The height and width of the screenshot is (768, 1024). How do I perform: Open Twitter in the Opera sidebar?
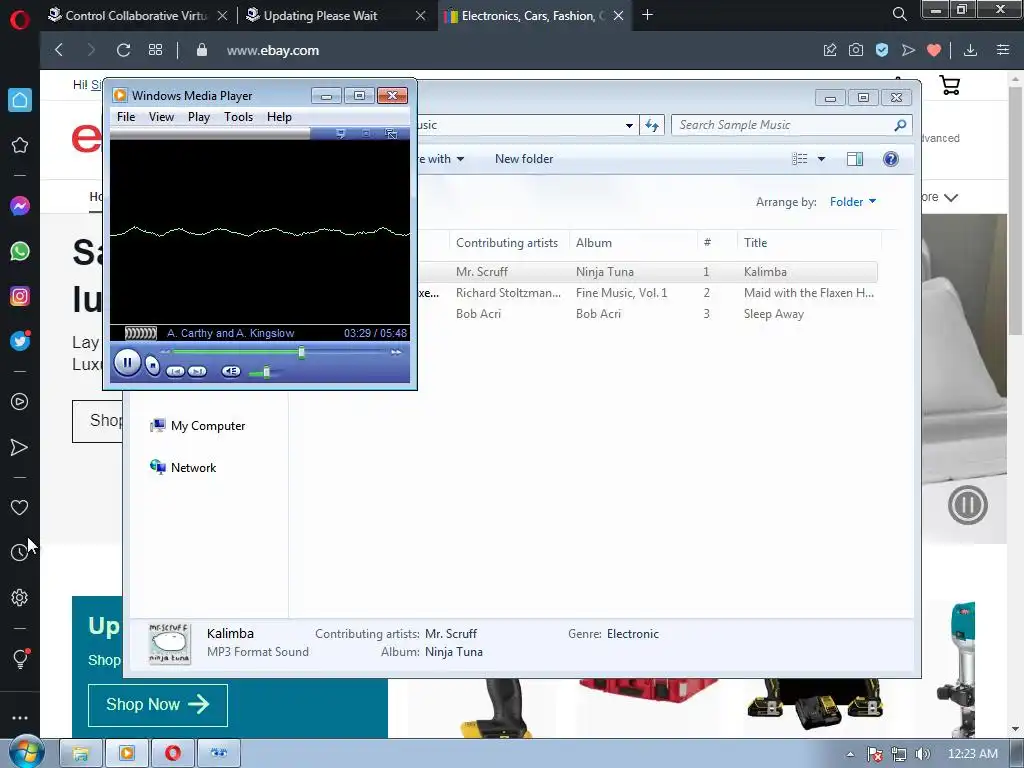tap(20, 341)
